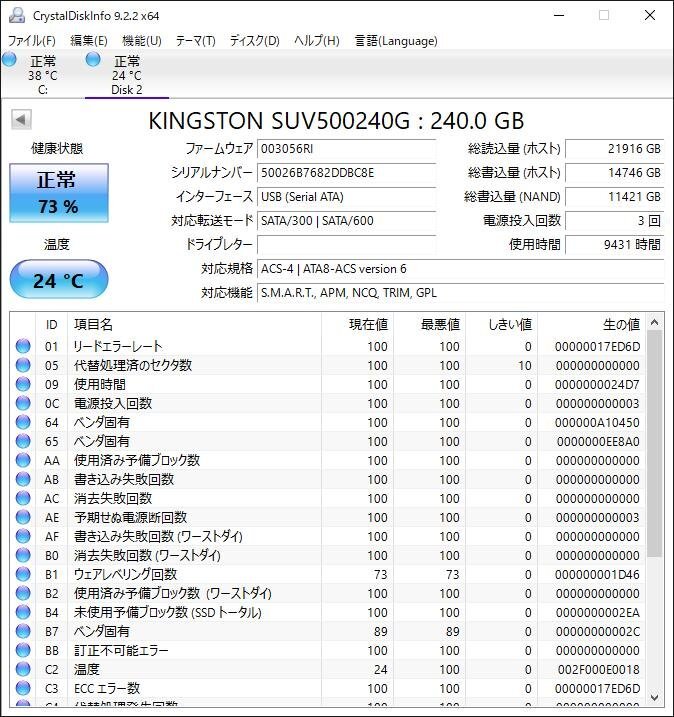Image resolution: width=674 pixels, height=717 pixels.
Task: Click the ID column header
Action: pos(51,325)
